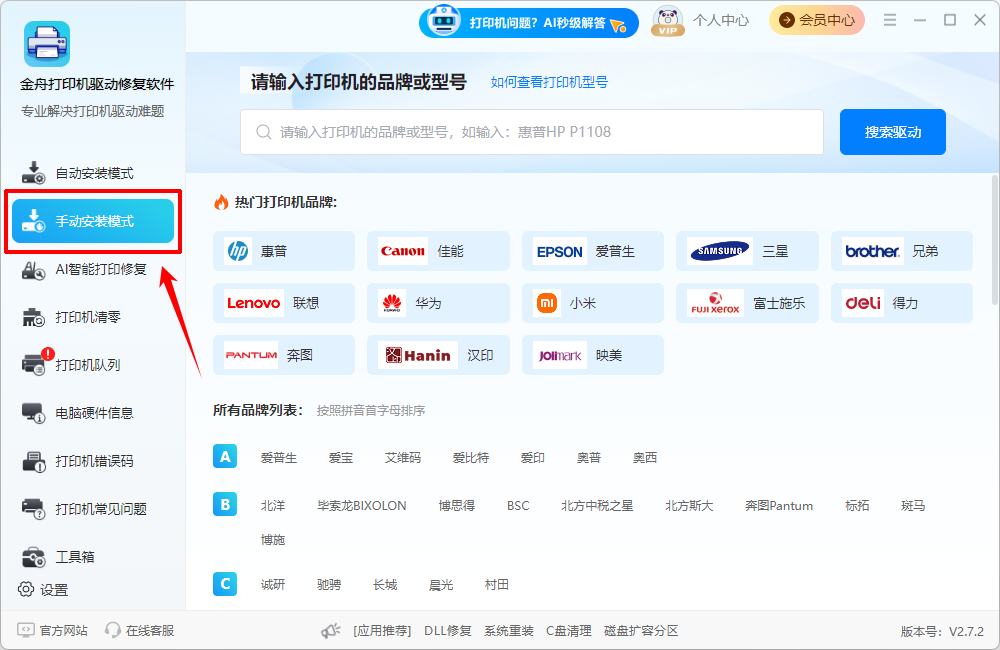Choose 诚研 brand
The image size is (1000, 650).
coord(273,584)
